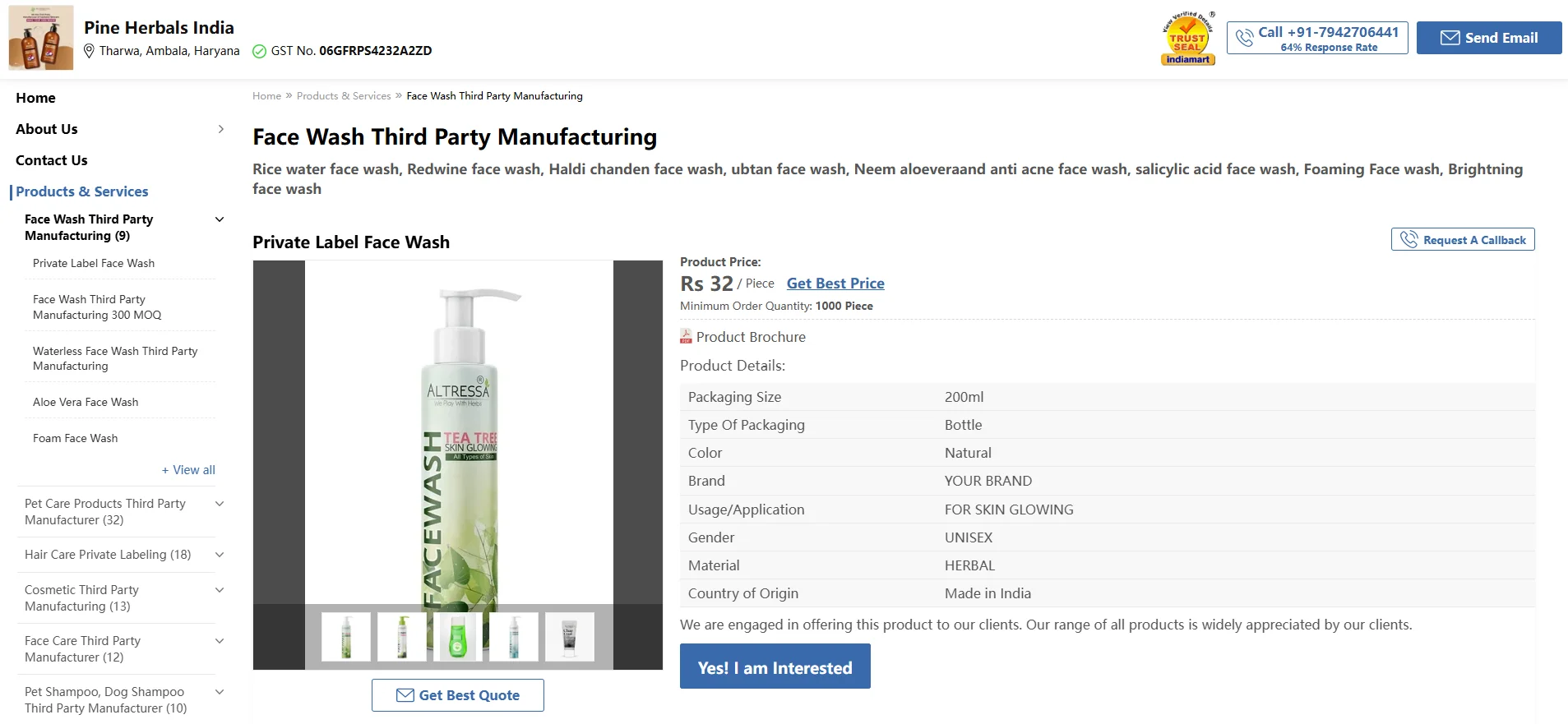Click the Pine Herbals India company logo

tap(41, 38)
